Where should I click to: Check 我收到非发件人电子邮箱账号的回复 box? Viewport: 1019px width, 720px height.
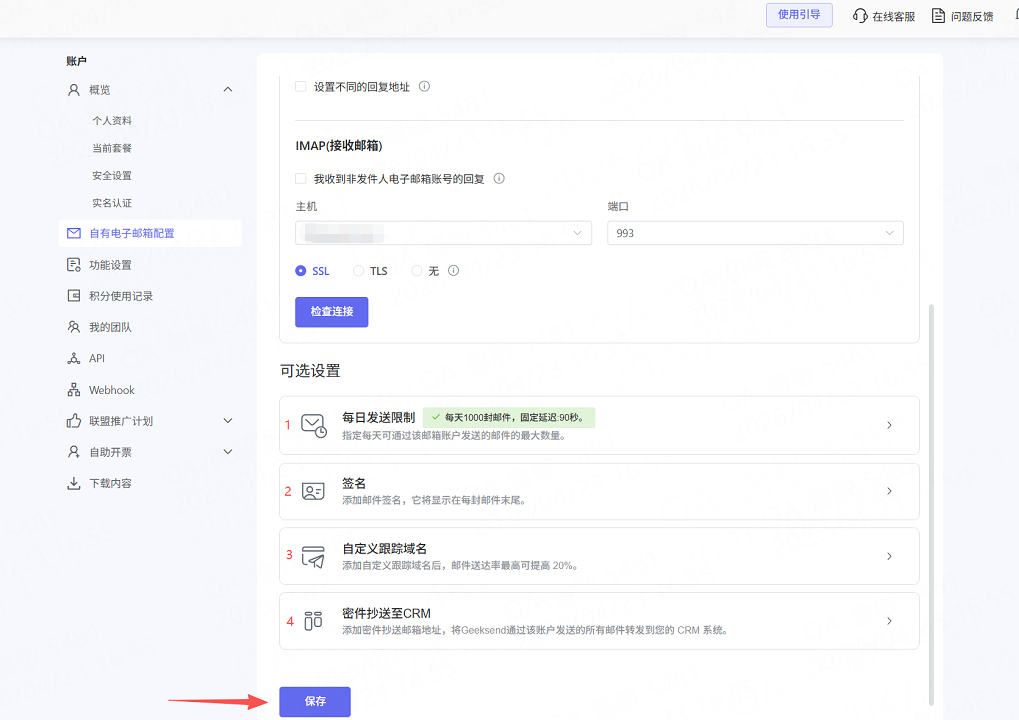click(300, 179)
